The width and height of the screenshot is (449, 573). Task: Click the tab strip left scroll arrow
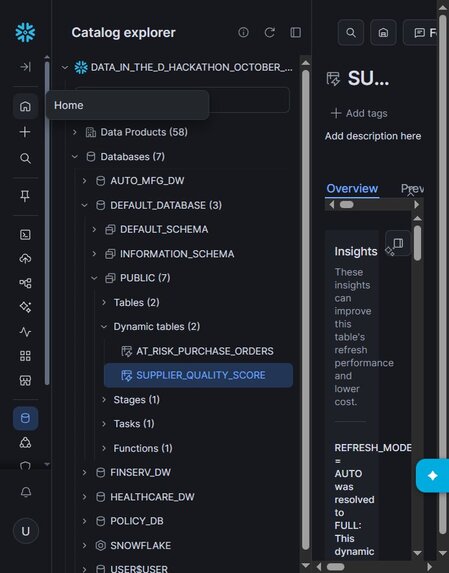(x=332, y=205)
